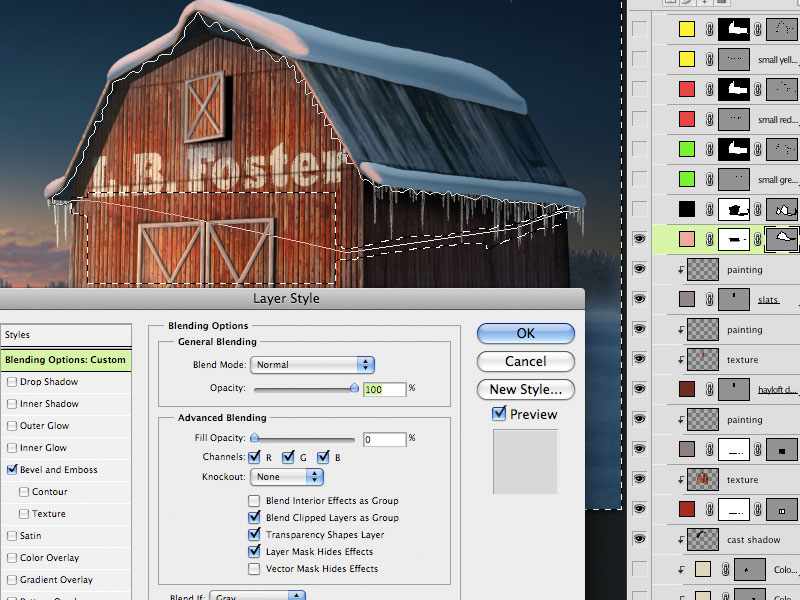The image size is (800, 600).
Task: Click the Fill Opacity value field
Action: click(x=385, y=439)
